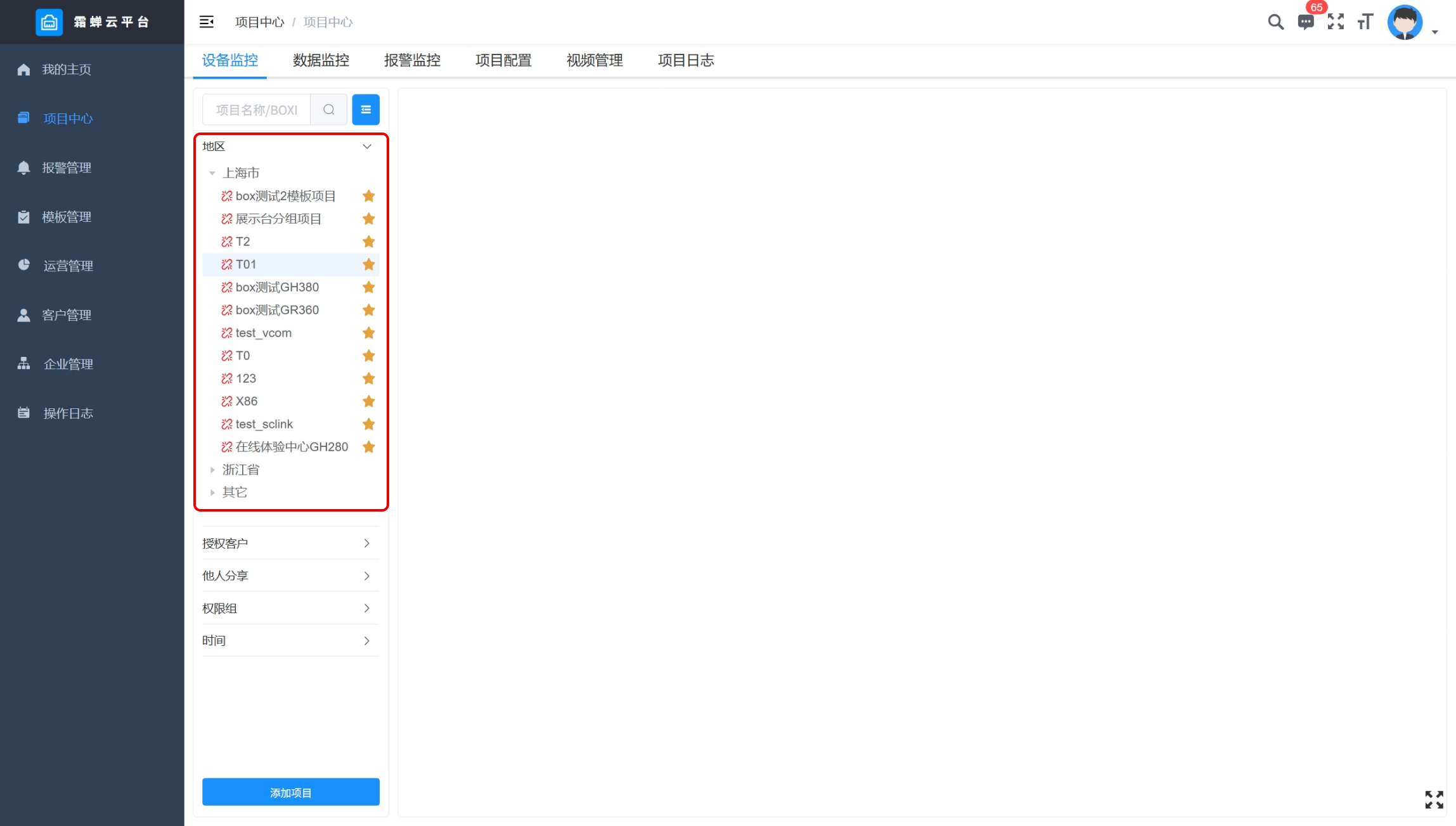Toggle favorite star for T0
Screen dimensions: 1456x826
(x=369, y=356)
